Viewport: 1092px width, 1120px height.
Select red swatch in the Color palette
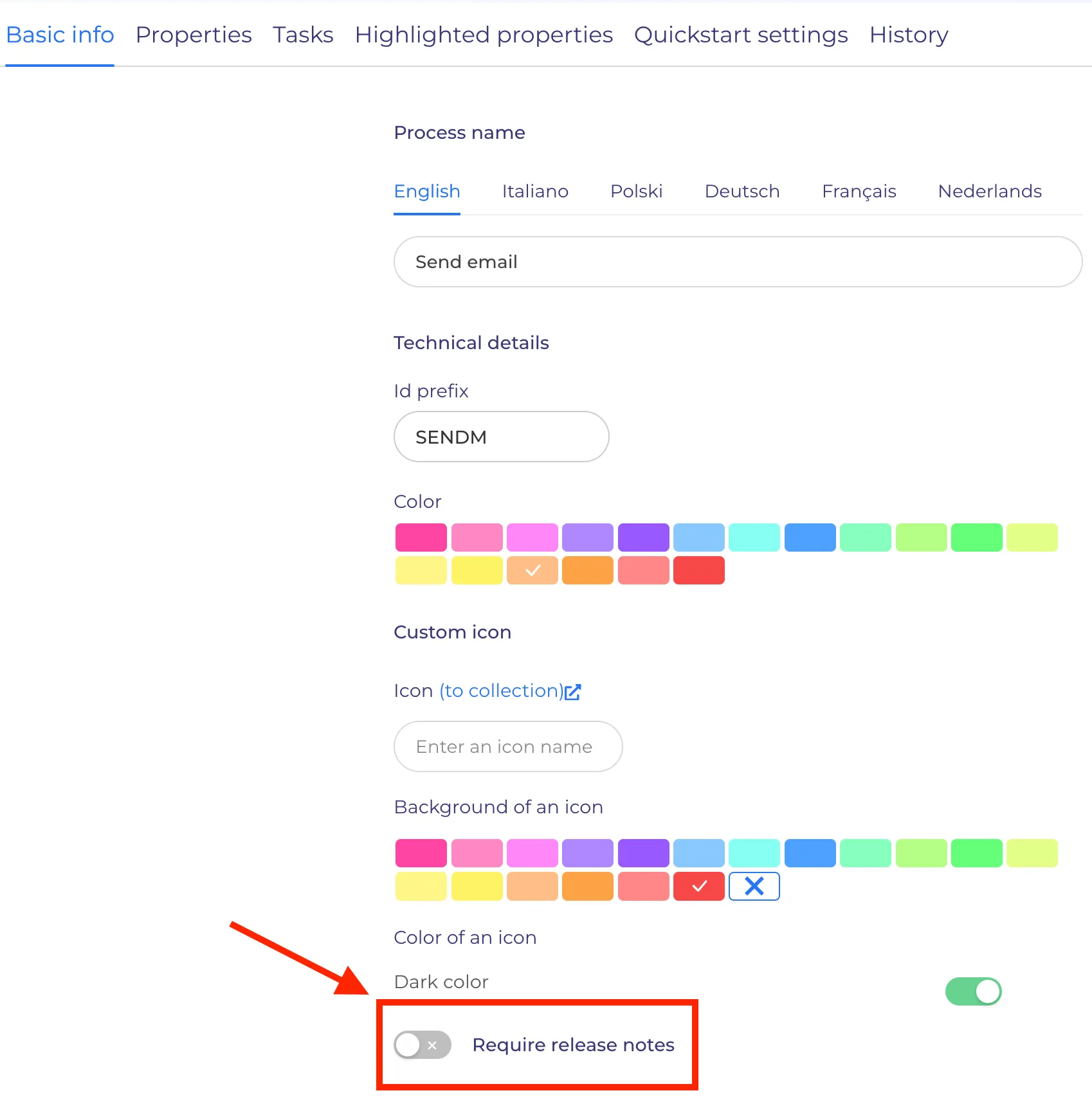coord(699,570)
